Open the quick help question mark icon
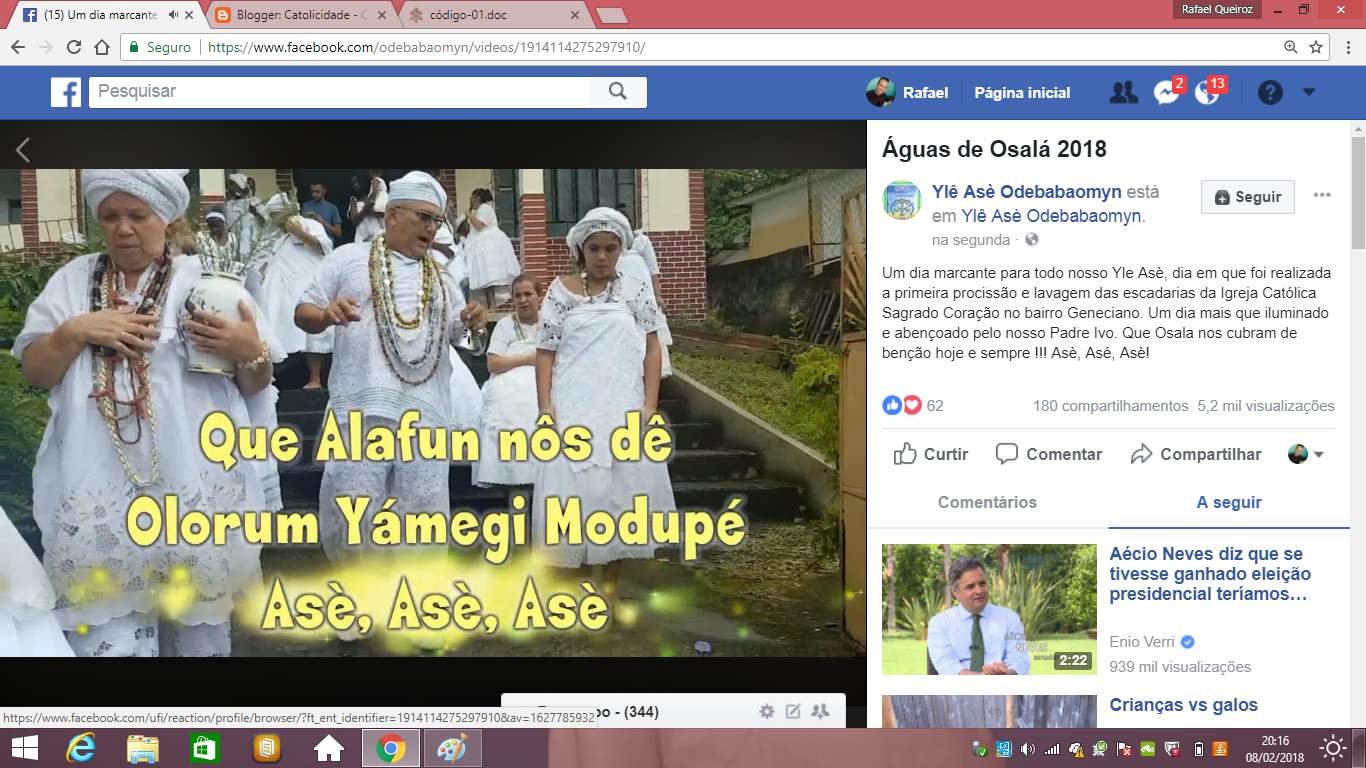The image size is (1366, 768). tap(1270, 93)
